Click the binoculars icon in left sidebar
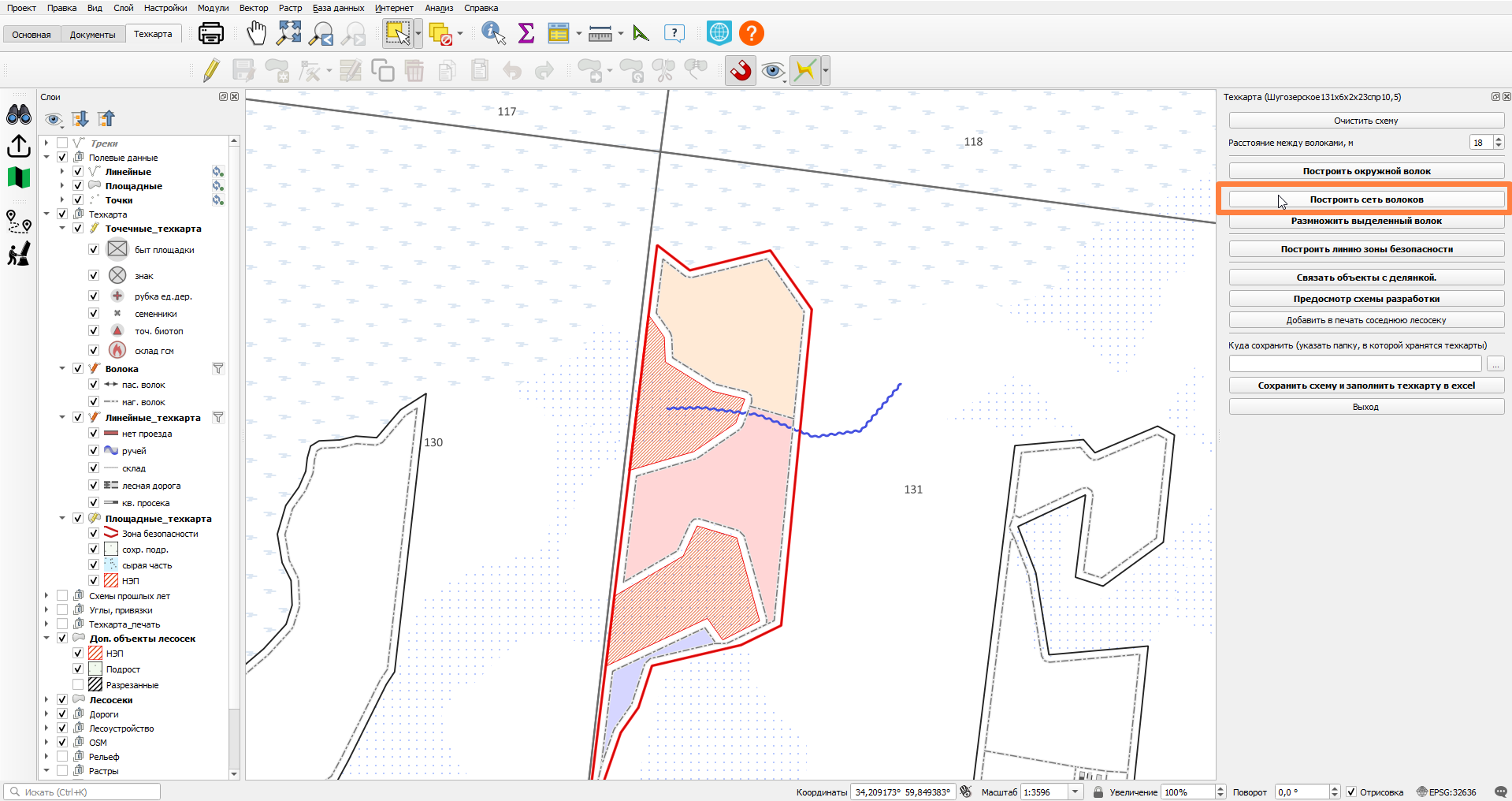 point(19,115)
